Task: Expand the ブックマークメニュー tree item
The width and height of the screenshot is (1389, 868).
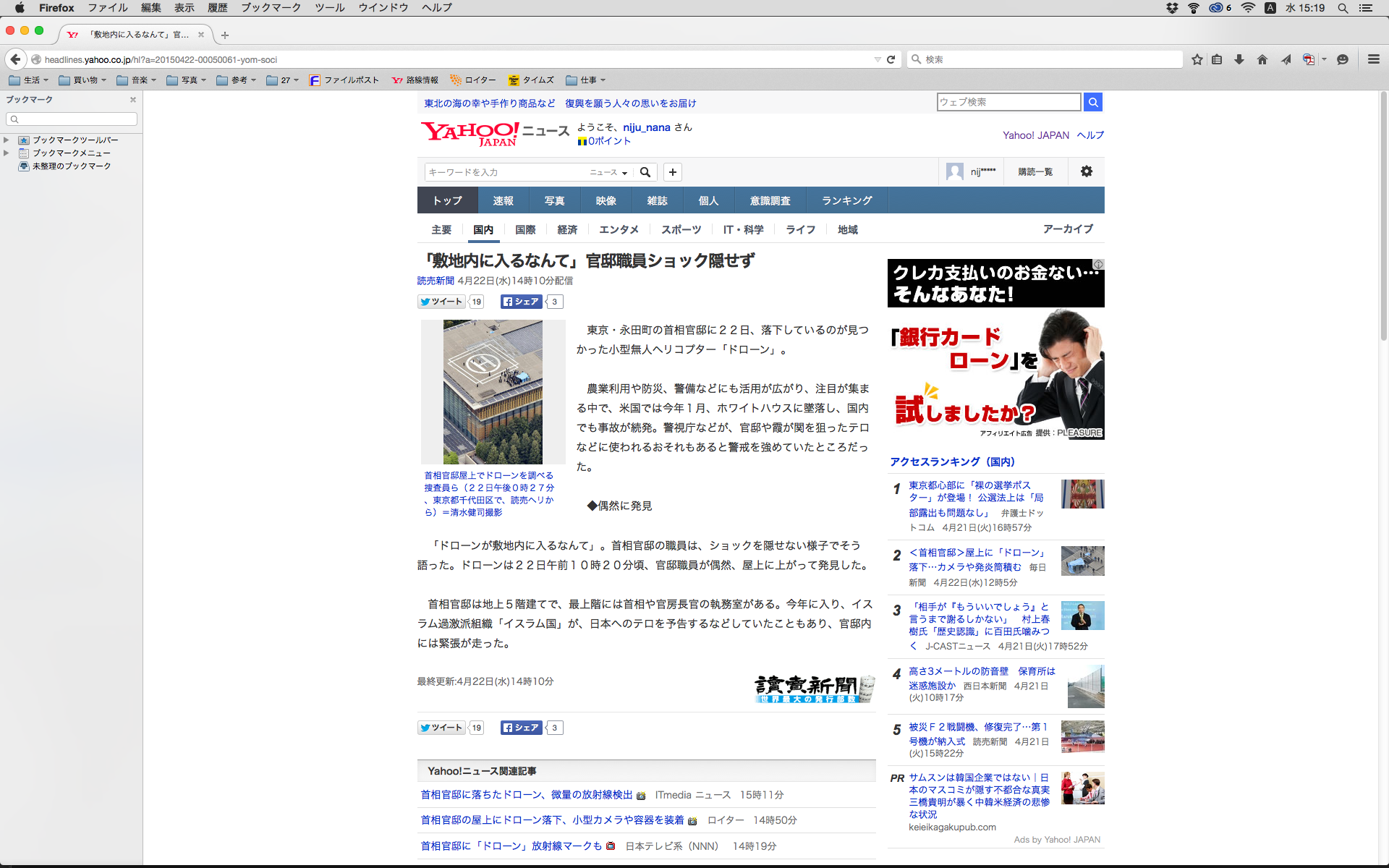Action: coord(7,153)
